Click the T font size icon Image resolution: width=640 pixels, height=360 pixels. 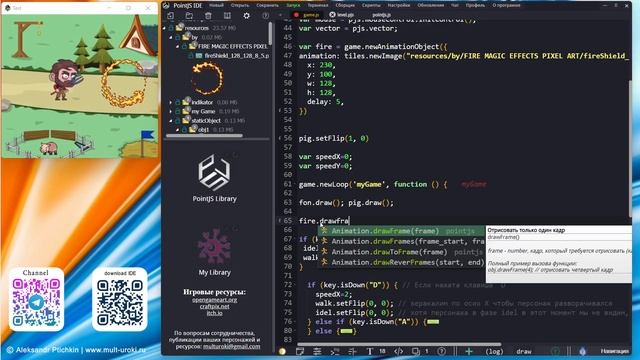point(370,351)
